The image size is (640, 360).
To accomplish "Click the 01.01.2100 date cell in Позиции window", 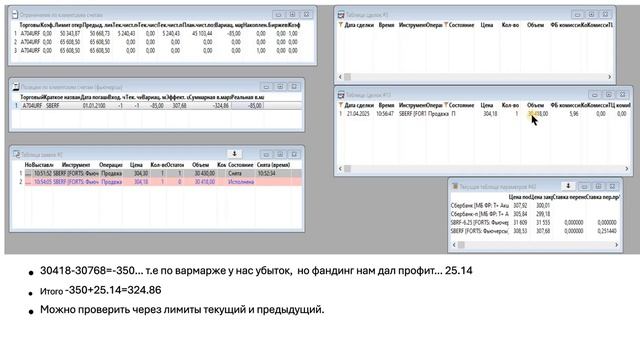I will click(94, 106).
